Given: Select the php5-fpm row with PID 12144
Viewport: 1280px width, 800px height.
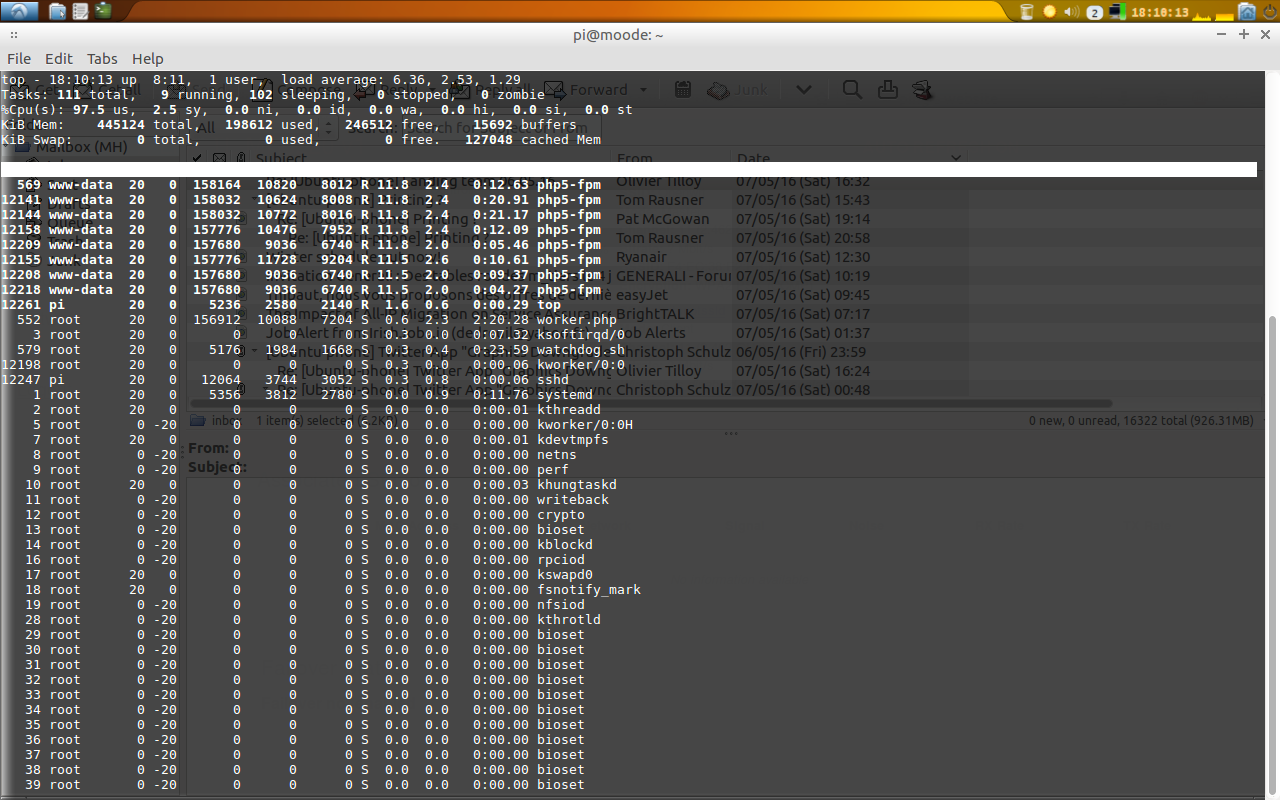Looking at the screenshot, I should 301,215.
